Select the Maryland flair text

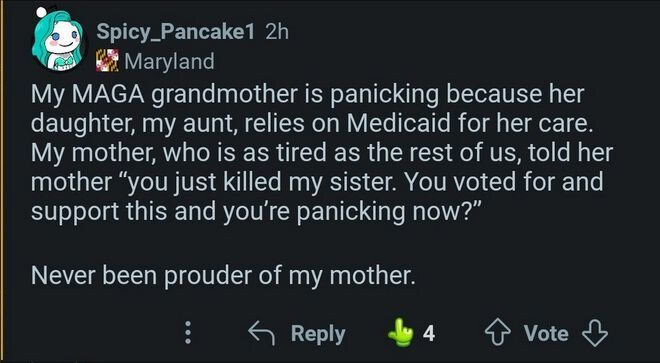pyautogui.click(x=170, y=62)
